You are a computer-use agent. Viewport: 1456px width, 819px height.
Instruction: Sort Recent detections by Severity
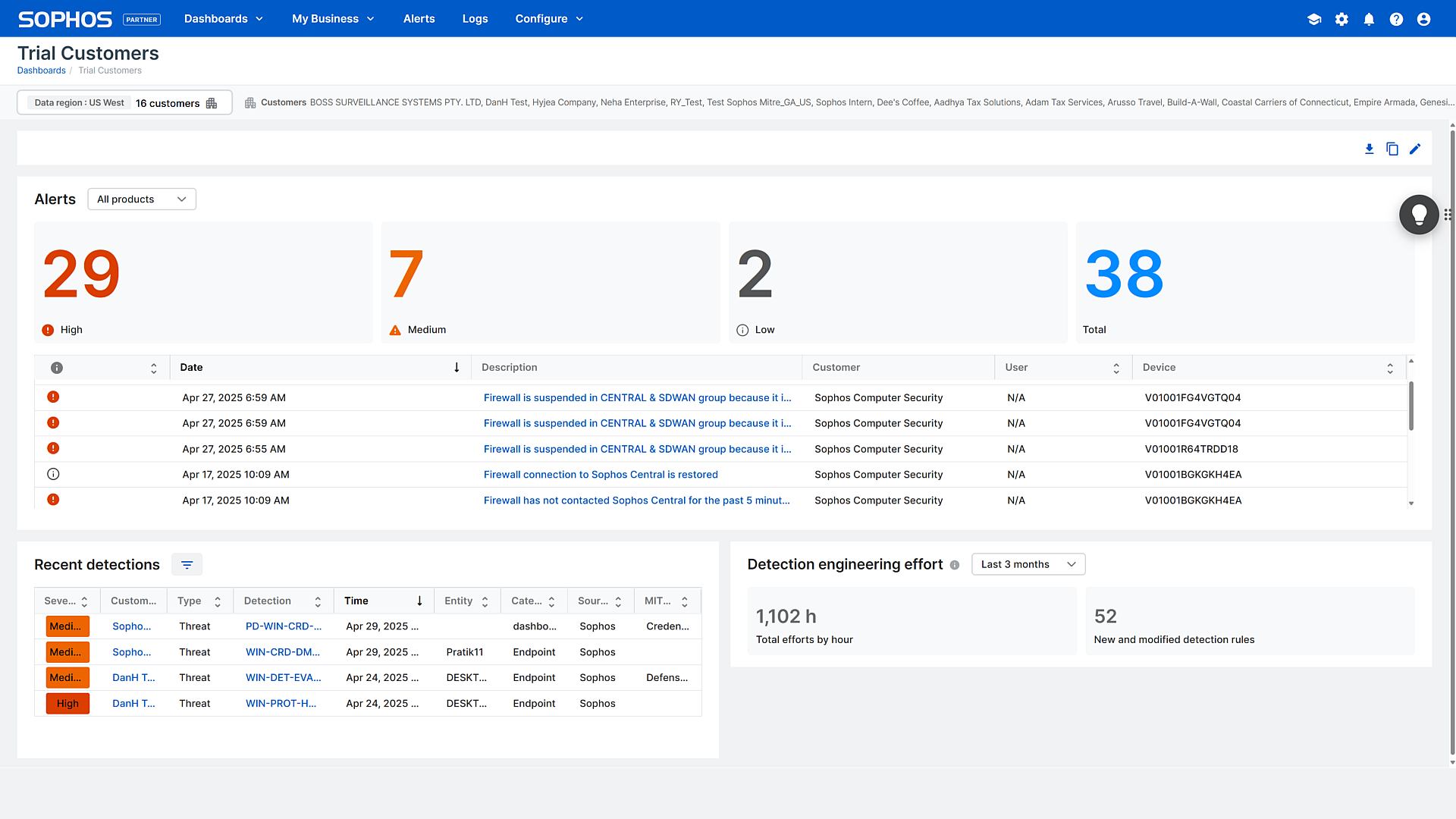(86, 601)
